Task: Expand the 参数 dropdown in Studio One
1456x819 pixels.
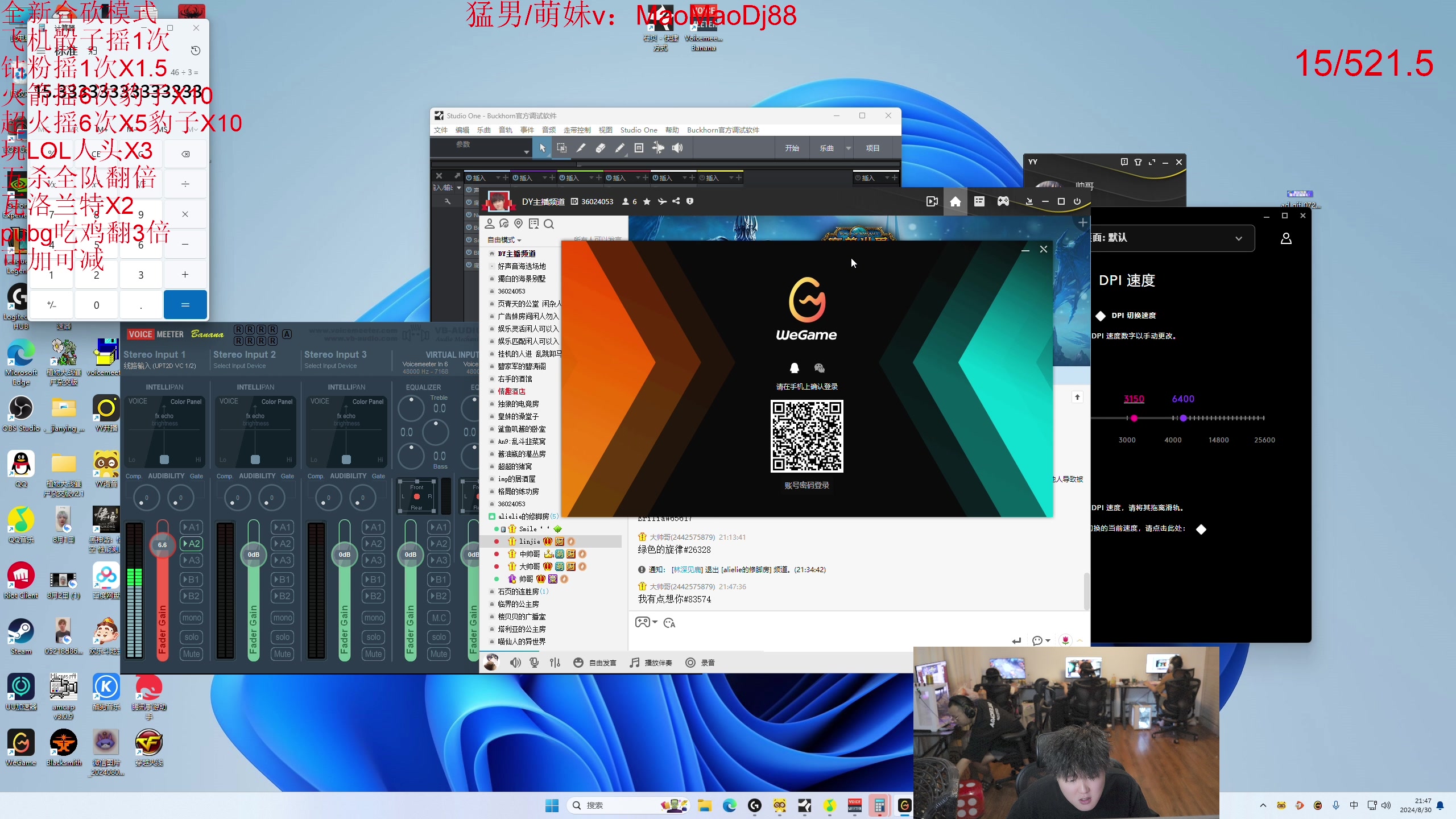Action: coord(527,152)
